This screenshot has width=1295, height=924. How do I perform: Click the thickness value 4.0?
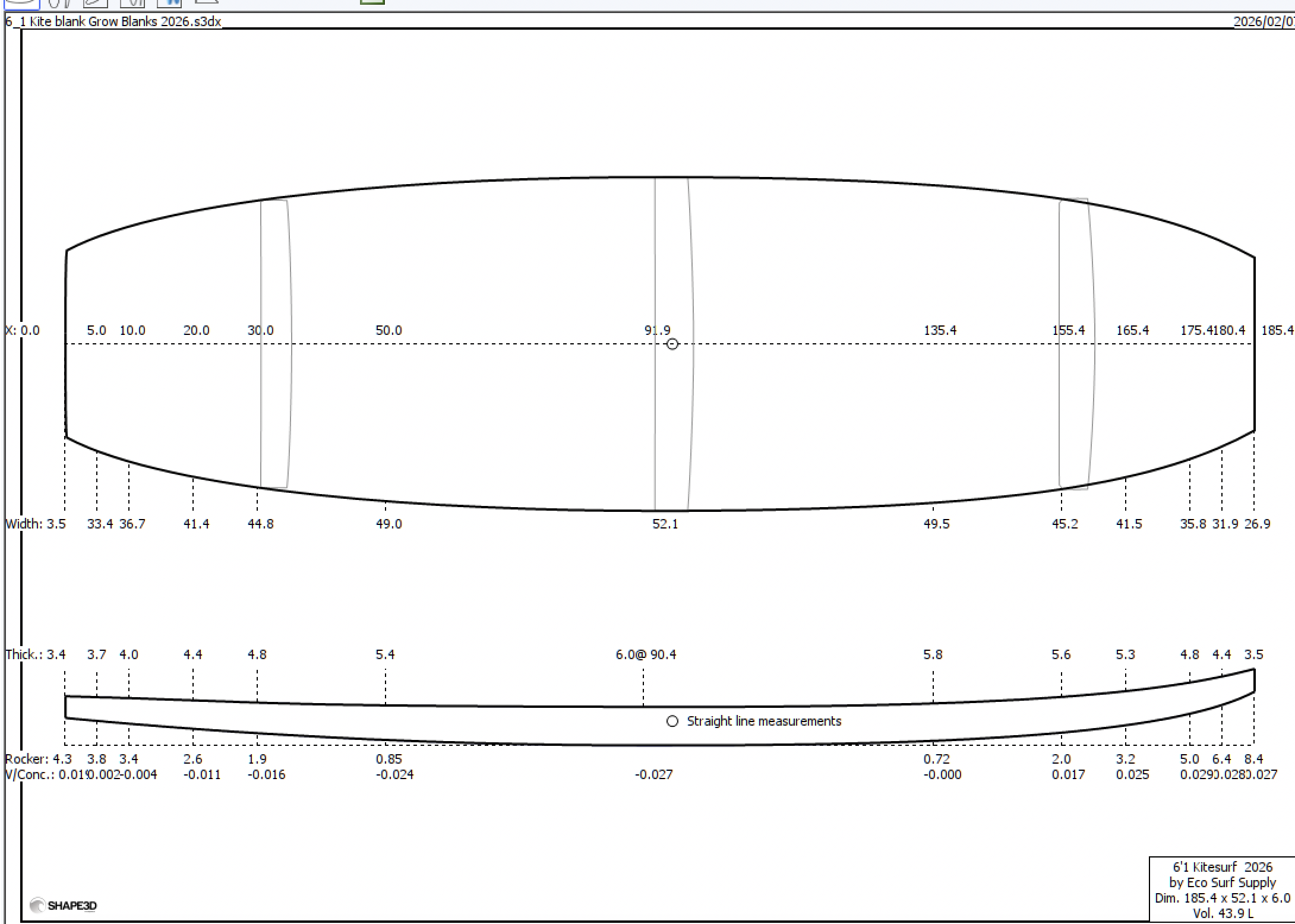(x=128, y=654)
